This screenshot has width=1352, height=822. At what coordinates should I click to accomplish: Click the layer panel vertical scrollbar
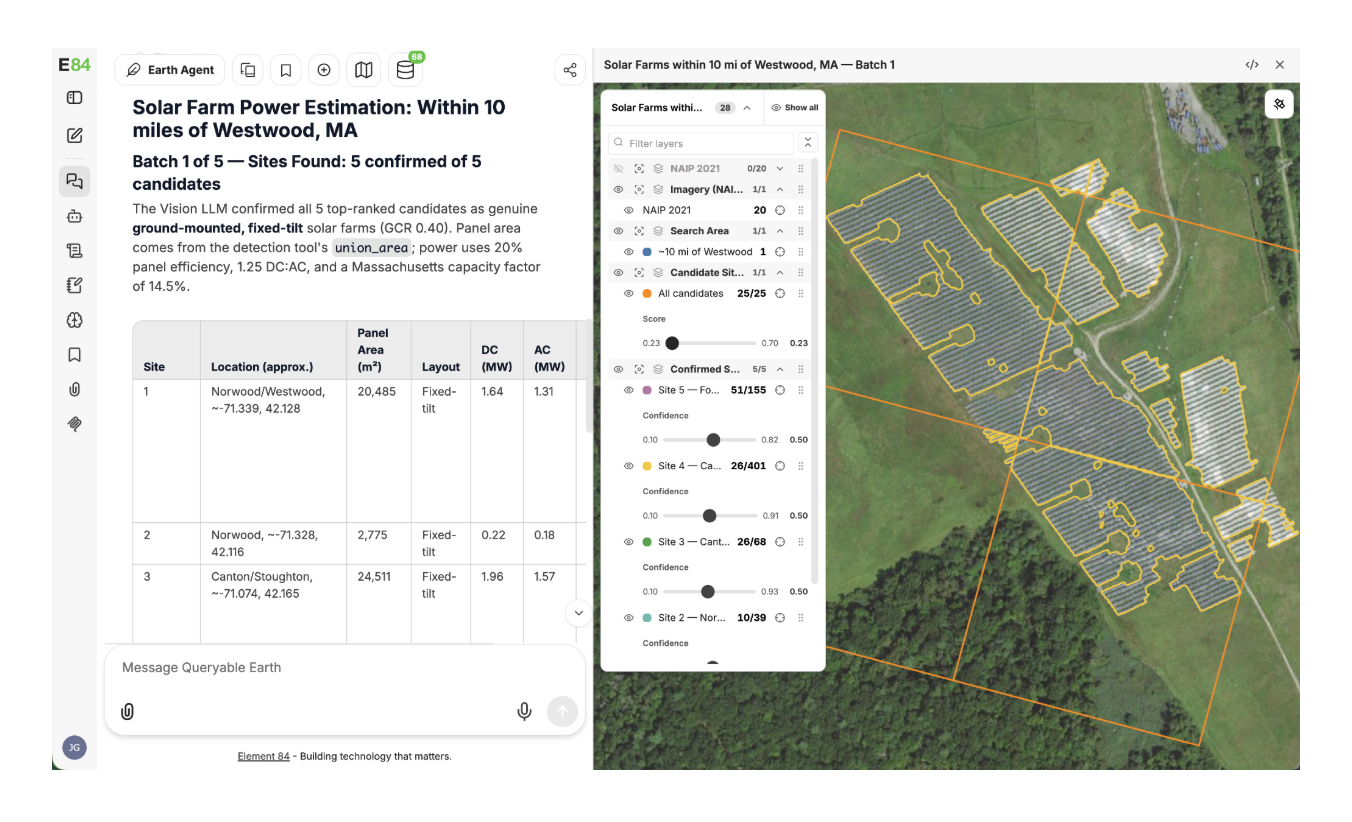click(x=815, y=372)
